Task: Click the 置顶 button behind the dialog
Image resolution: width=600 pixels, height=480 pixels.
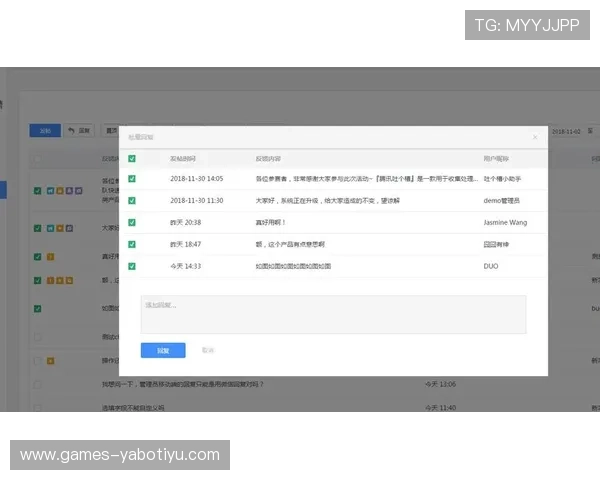Action: (x=111, y=131)
